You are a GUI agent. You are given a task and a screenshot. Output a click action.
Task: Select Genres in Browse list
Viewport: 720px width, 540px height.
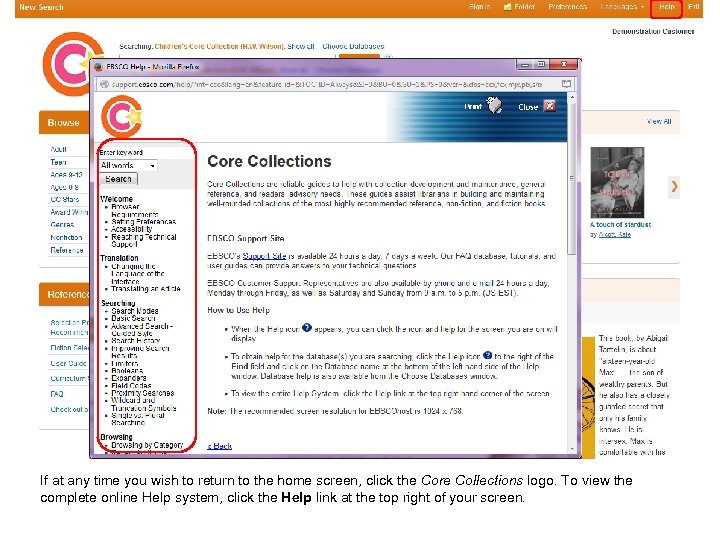(62, 225)
